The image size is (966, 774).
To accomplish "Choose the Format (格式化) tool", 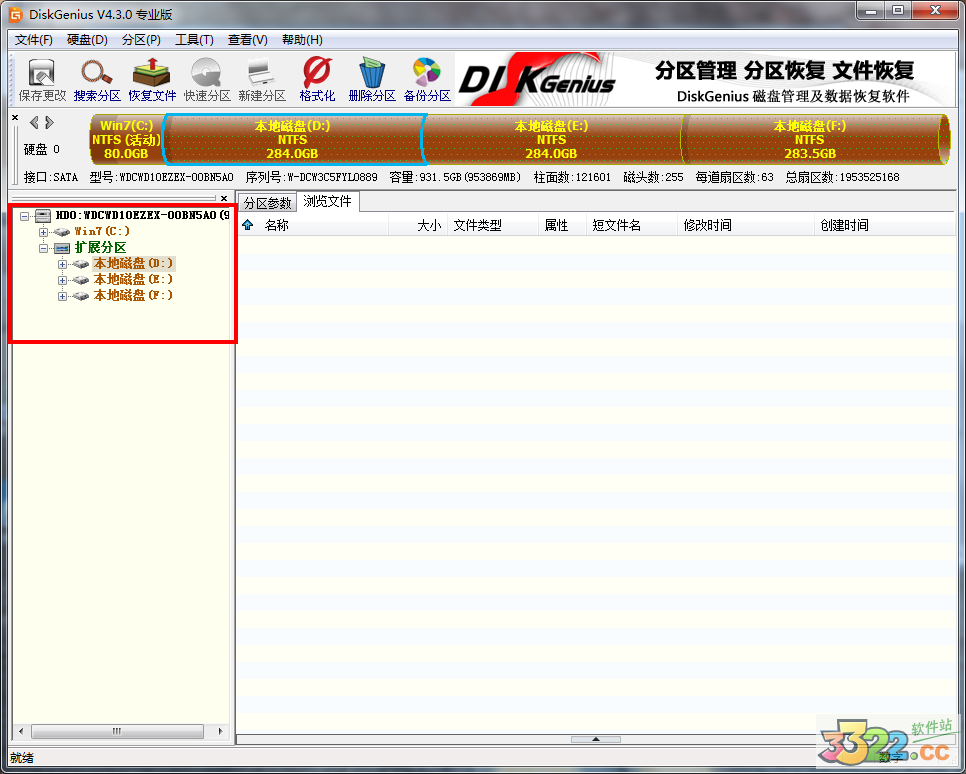I will click(x=317, y=80).
